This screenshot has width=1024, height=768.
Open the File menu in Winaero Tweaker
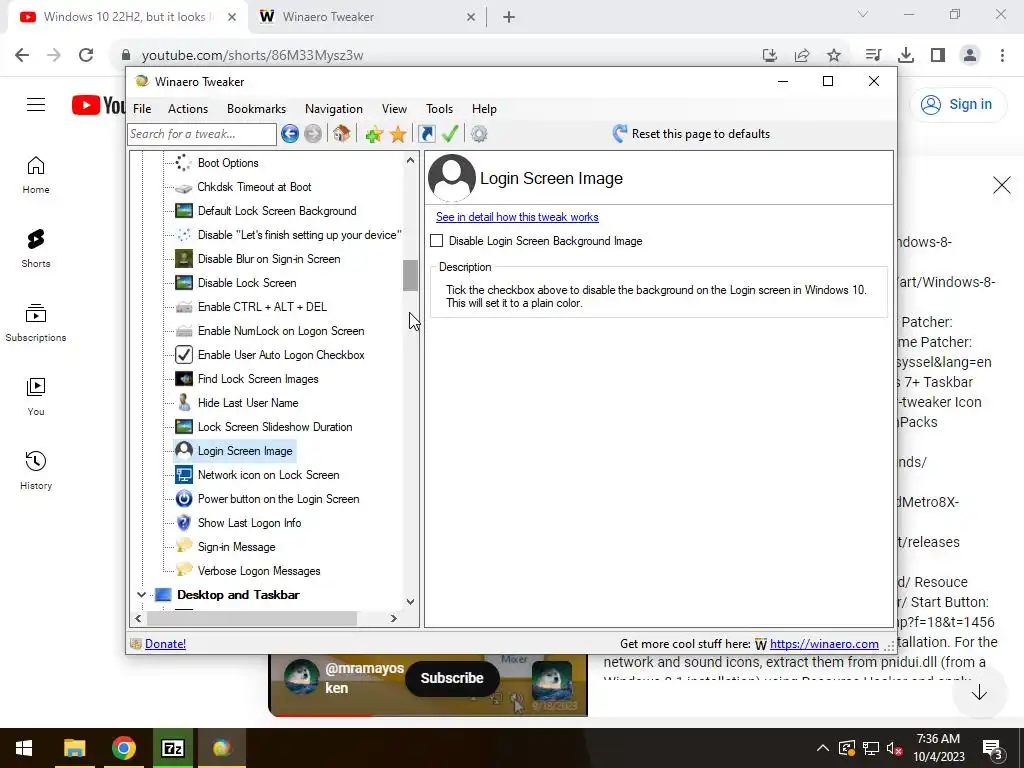click(x=142, y=109)
